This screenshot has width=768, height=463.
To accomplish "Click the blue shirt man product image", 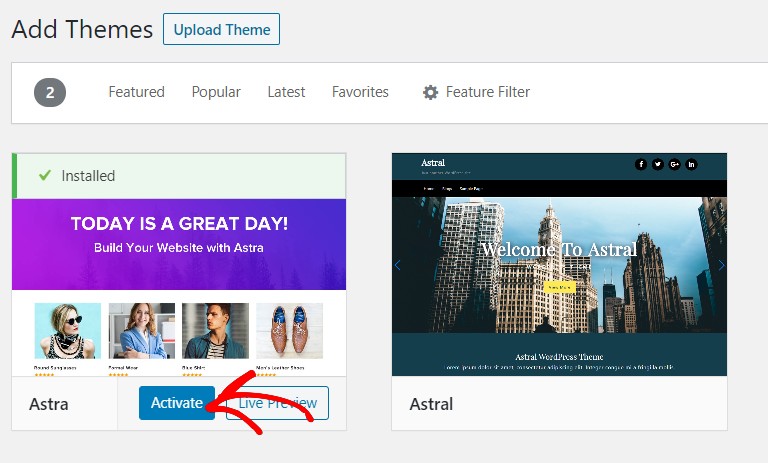I will [x=216, y=331].
